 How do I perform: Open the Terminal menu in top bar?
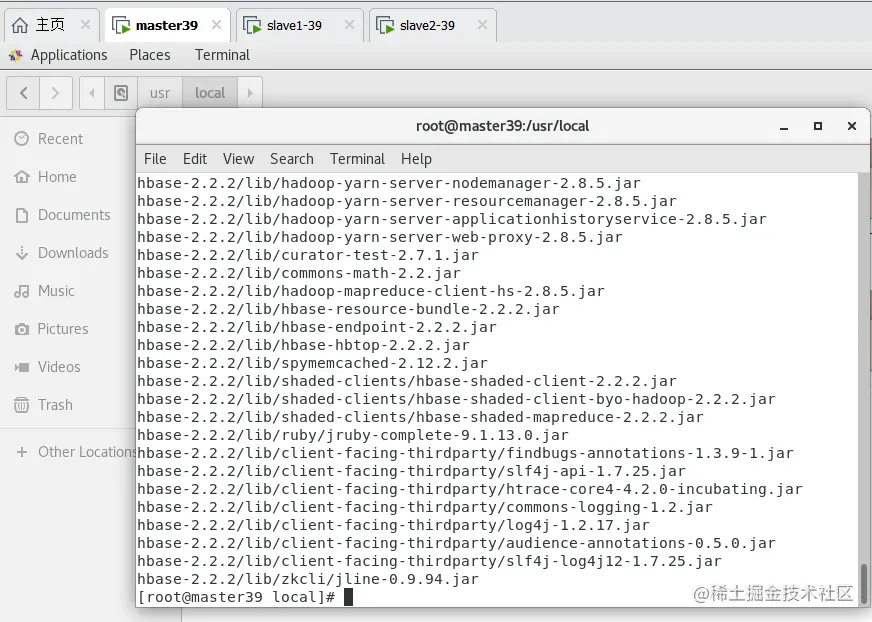tap(222, 55)
